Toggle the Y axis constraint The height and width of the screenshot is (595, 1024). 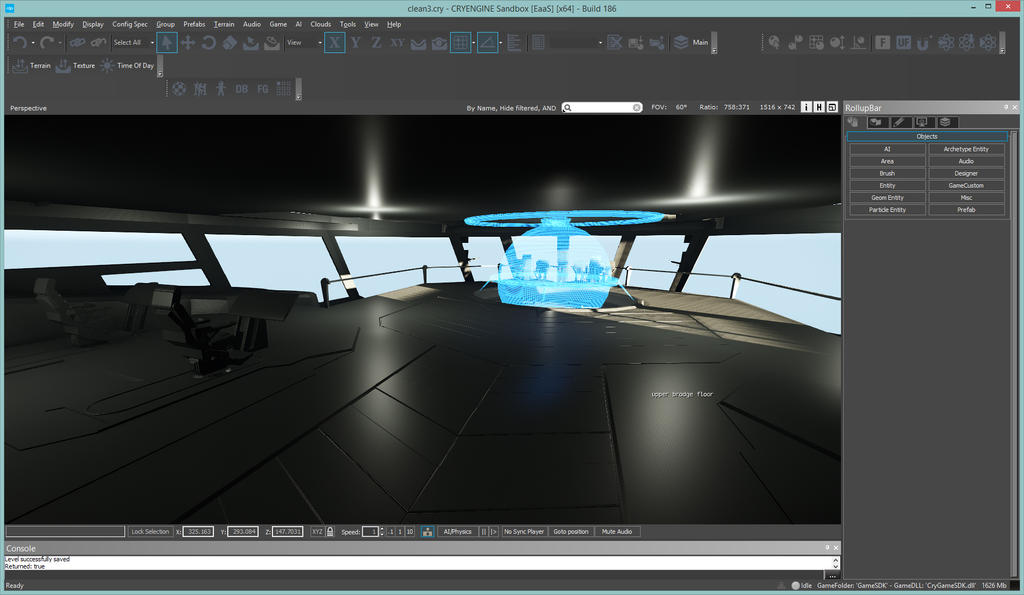point(355,43)
